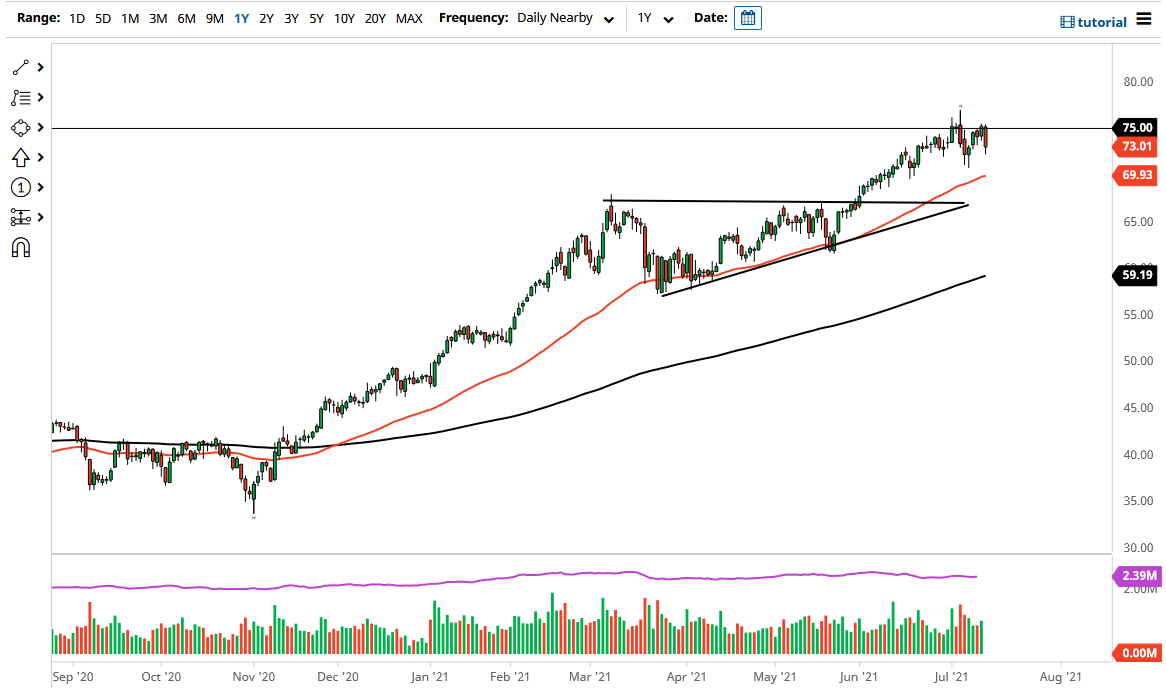Select the 5D range tab
This screenshot has height=697, width=1166.
(x=102, y=18)
